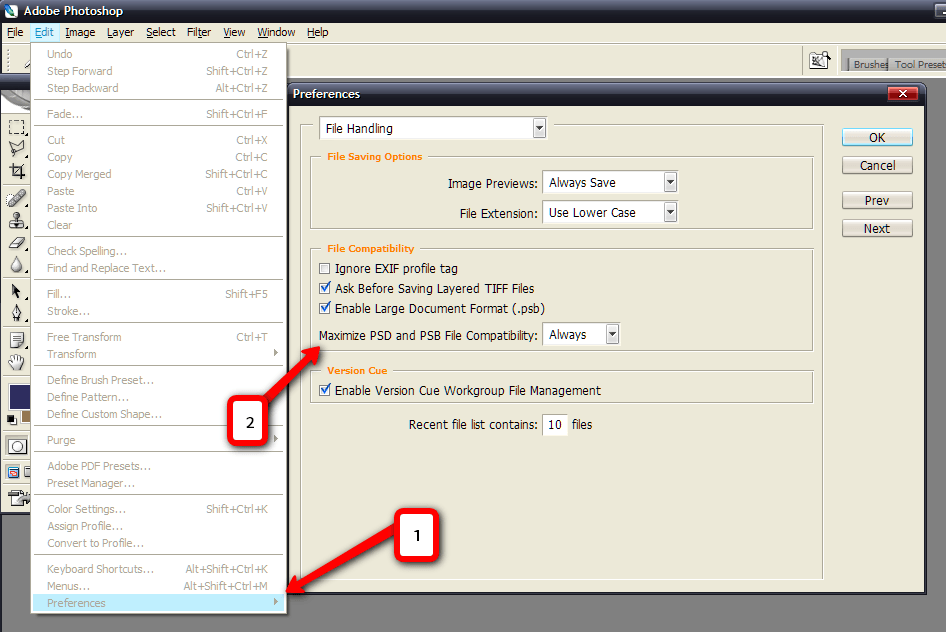Image resolution: width=946 pixels, height=632 pixels.
Task: Pick the Healing Brush tool
Action: [x=16, y=198]
